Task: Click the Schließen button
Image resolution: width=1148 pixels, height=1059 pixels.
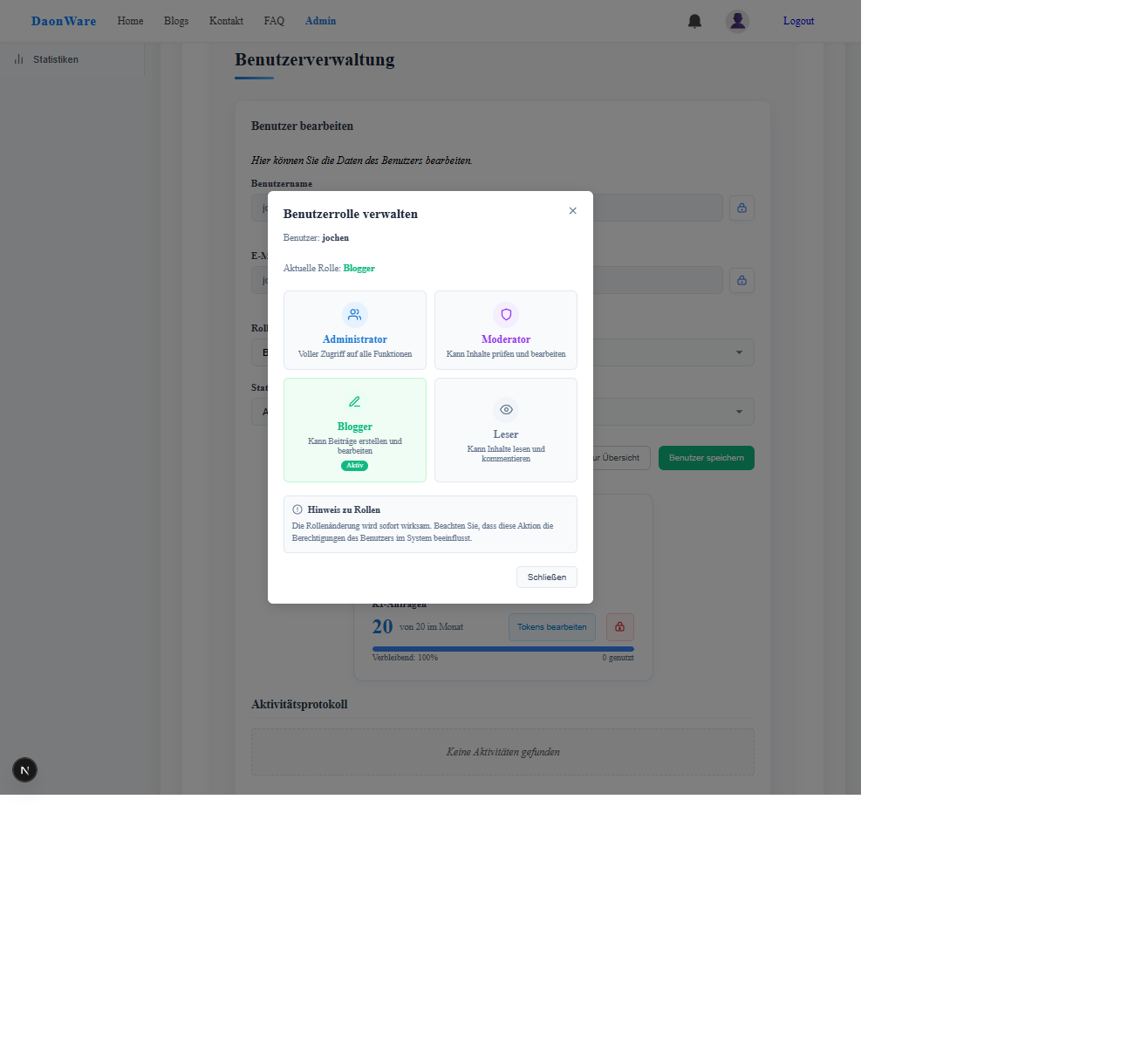Action: click(547, 577)
